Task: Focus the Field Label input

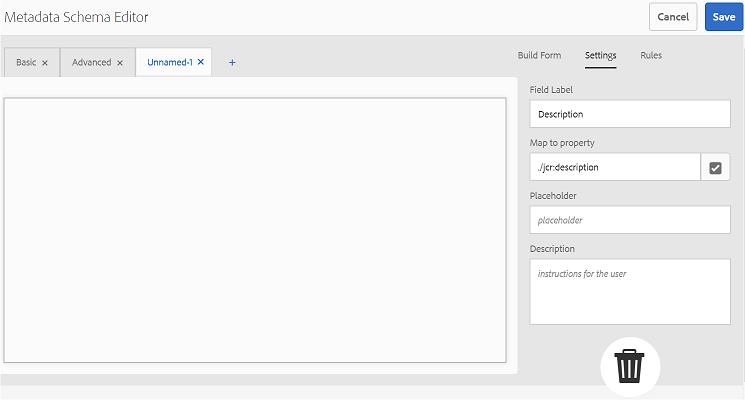Action: pos(629,114)
